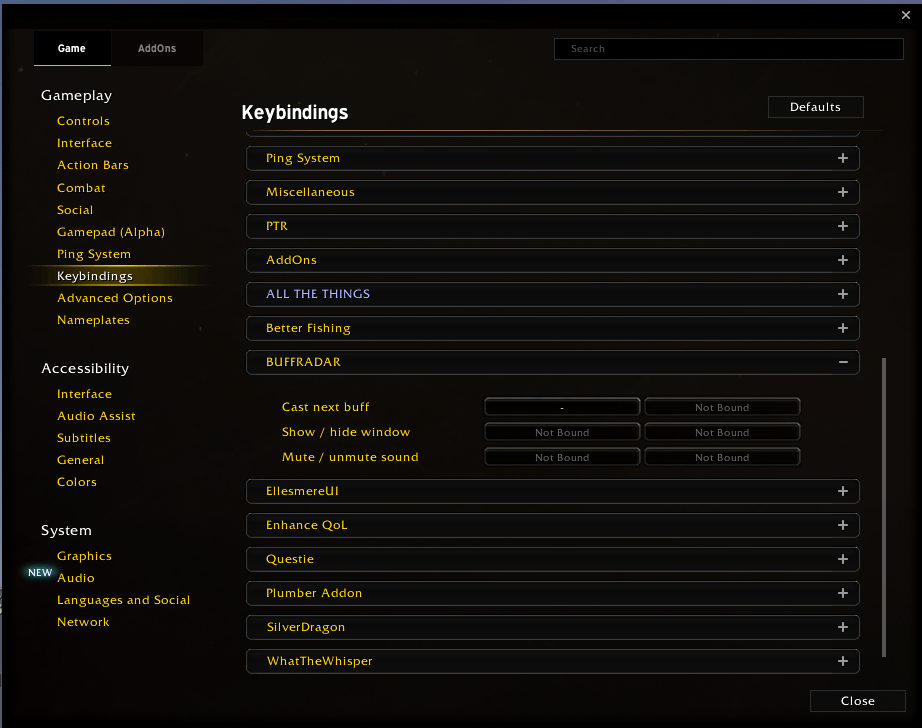
Task: Open Subtitles settings
Action: (83, 438)
